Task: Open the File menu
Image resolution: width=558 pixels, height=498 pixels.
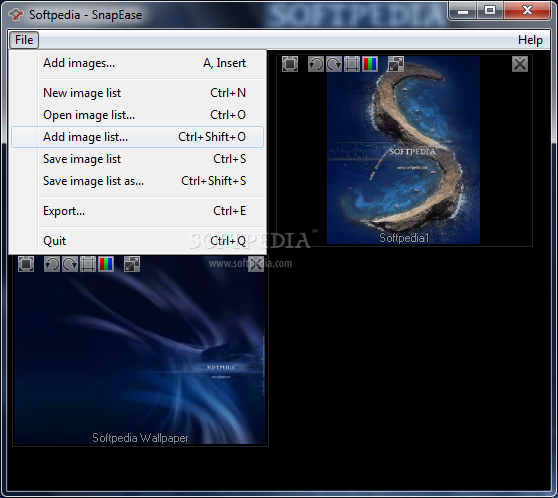Action: click(24, 40)
